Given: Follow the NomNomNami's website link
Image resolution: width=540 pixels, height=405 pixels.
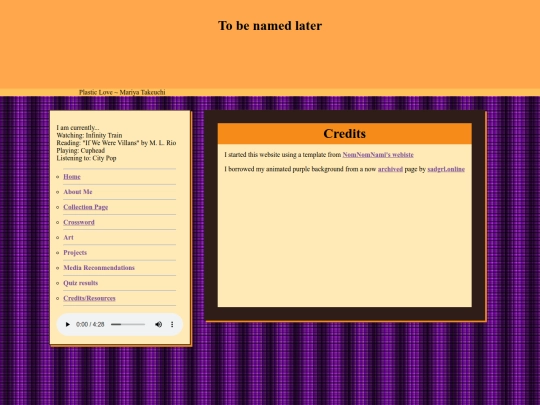Looking at the screenshot, I should [x=378, y=155].
